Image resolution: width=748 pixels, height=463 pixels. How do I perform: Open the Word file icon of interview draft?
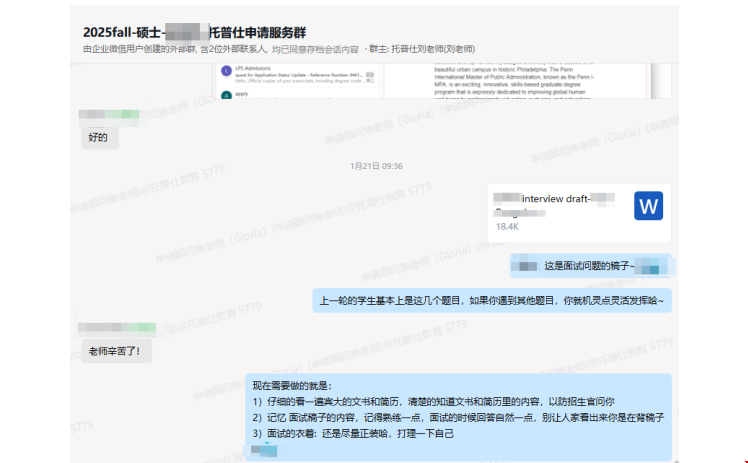(648, 206)
